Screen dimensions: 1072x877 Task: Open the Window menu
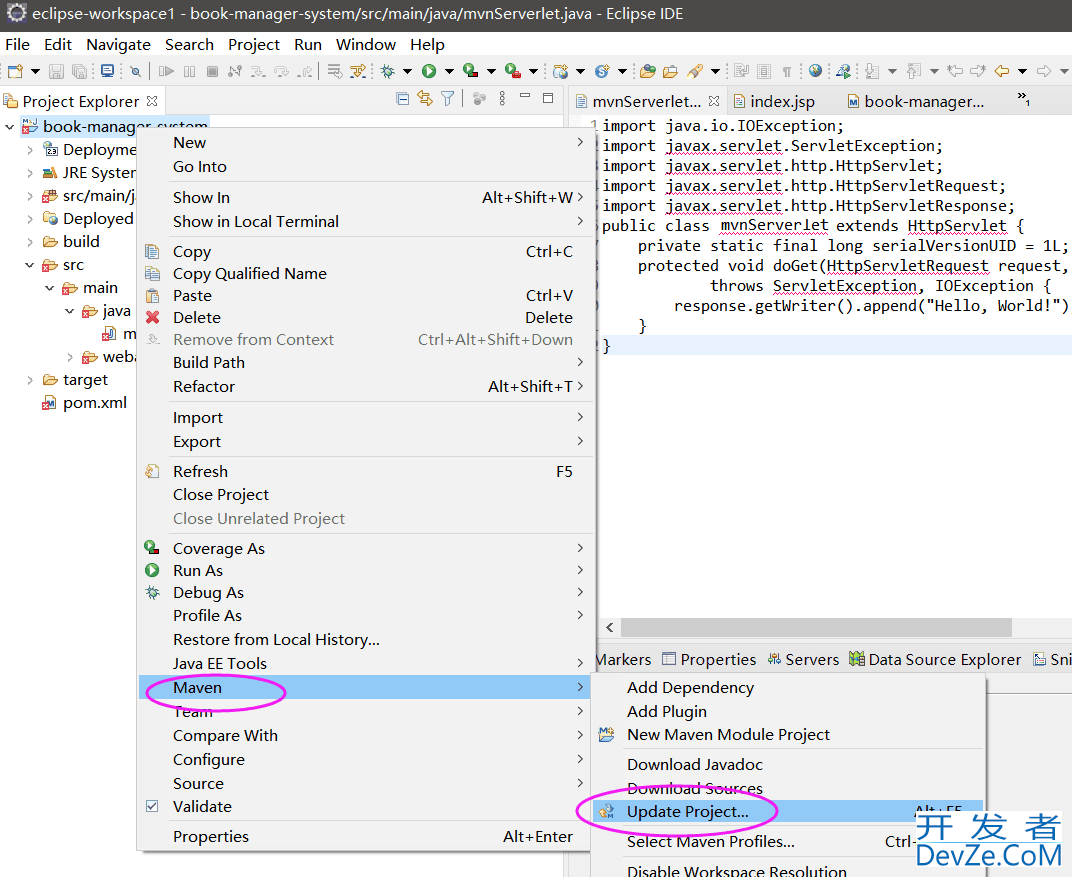pyautogui.click(x=366, y=44)
